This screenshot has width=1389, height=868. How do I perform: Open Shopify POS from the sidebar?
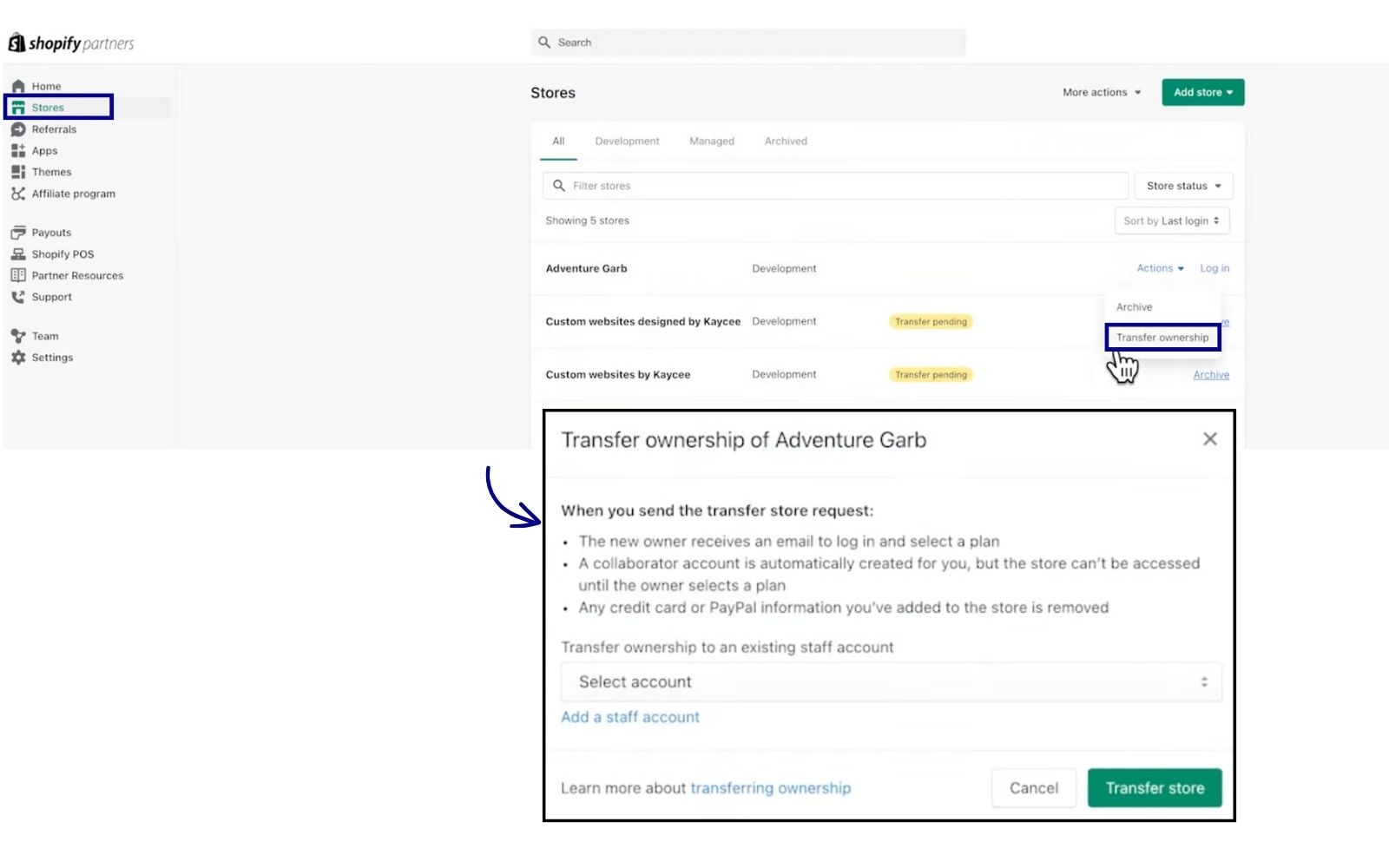pyautogui.click(x=61, y=253)
